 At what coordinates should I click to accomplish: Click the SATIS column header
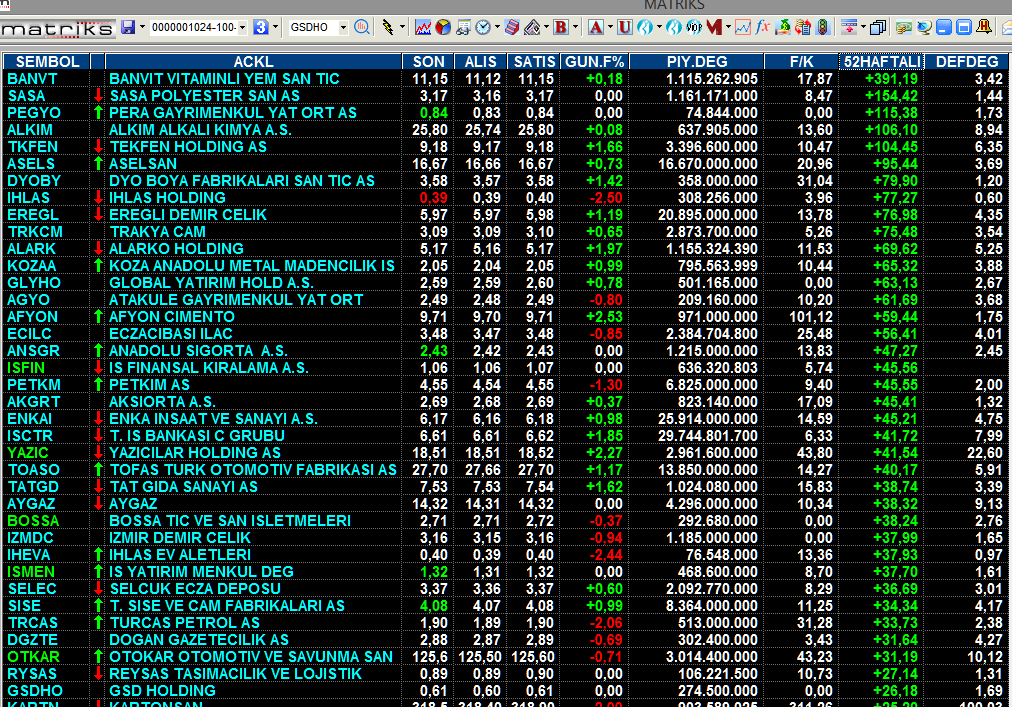pyautogui.click(x=534, y=61)
